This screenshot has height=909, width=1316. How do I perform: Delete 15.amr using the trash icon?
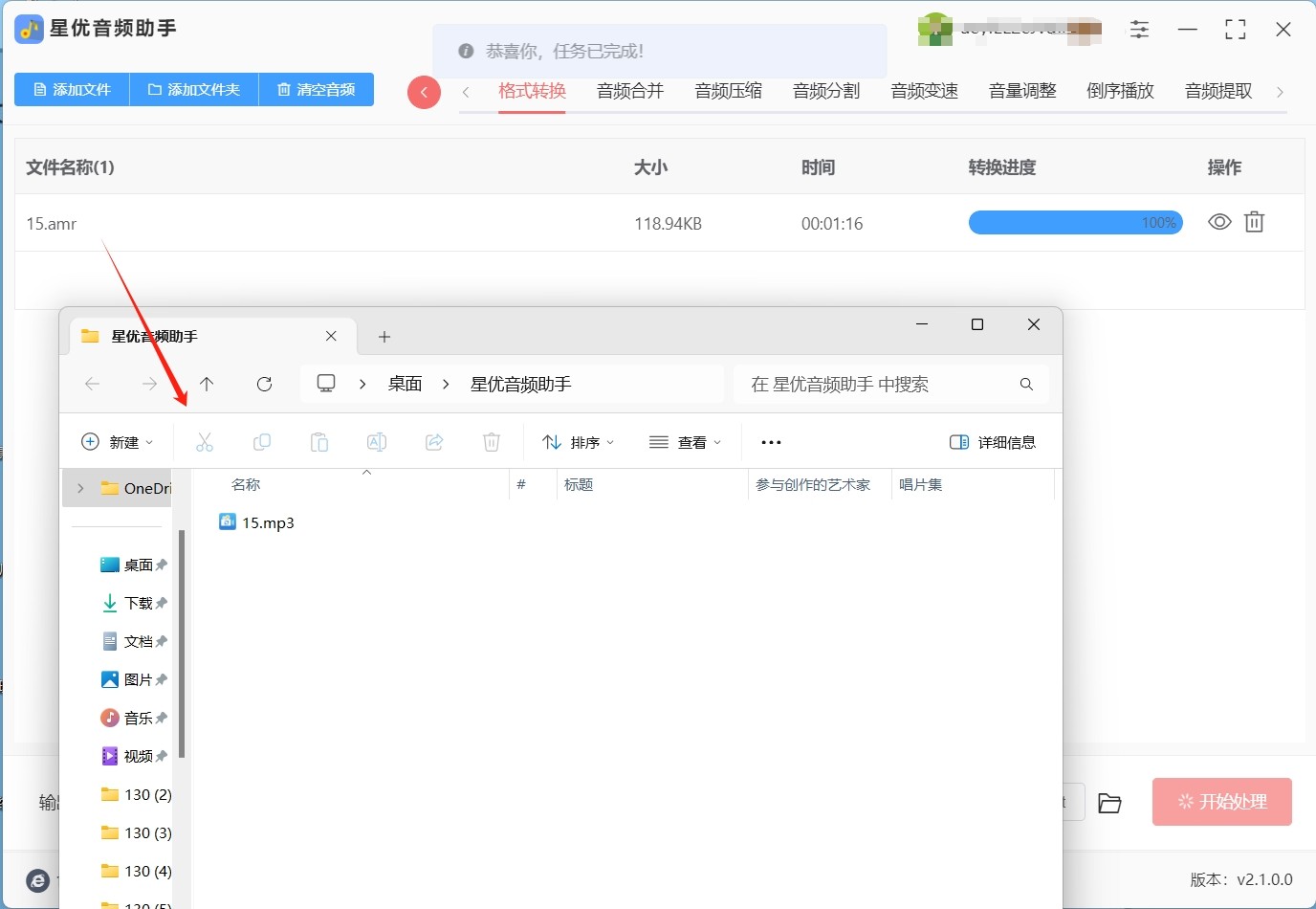[1254, 223]
